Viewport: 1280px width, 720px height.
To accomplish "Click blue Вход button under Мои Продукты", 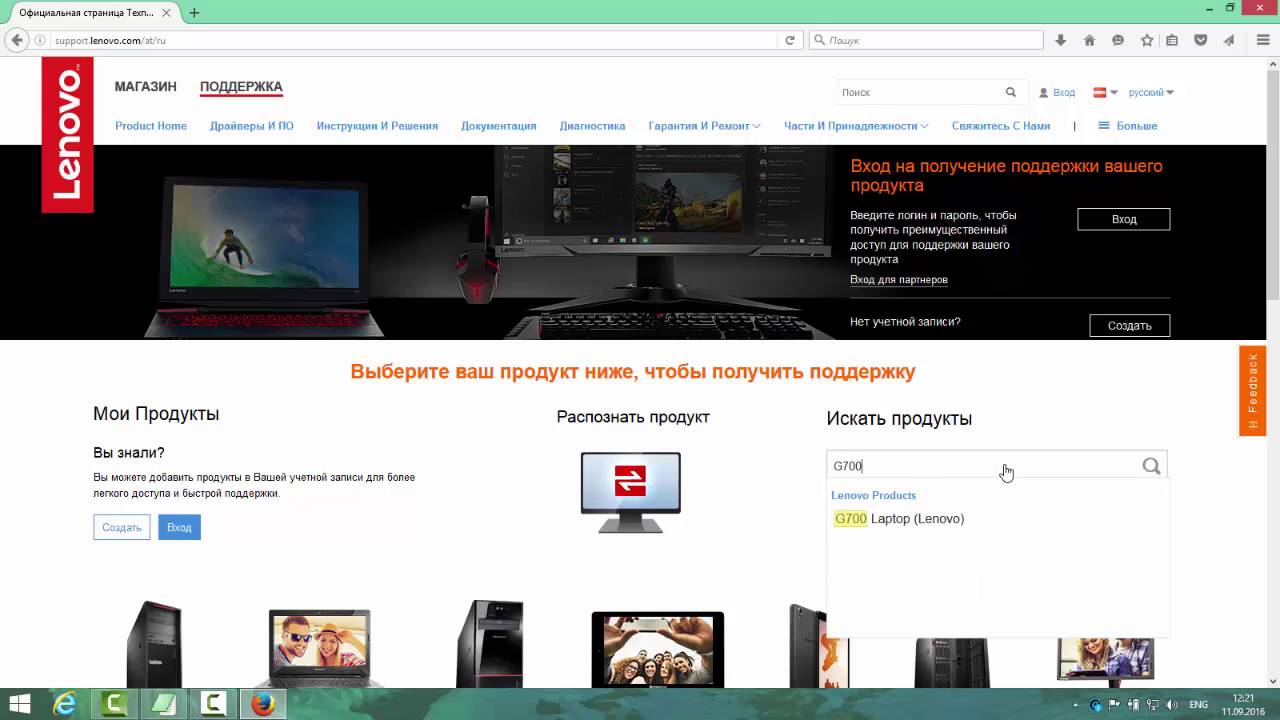I will (179, 527).
